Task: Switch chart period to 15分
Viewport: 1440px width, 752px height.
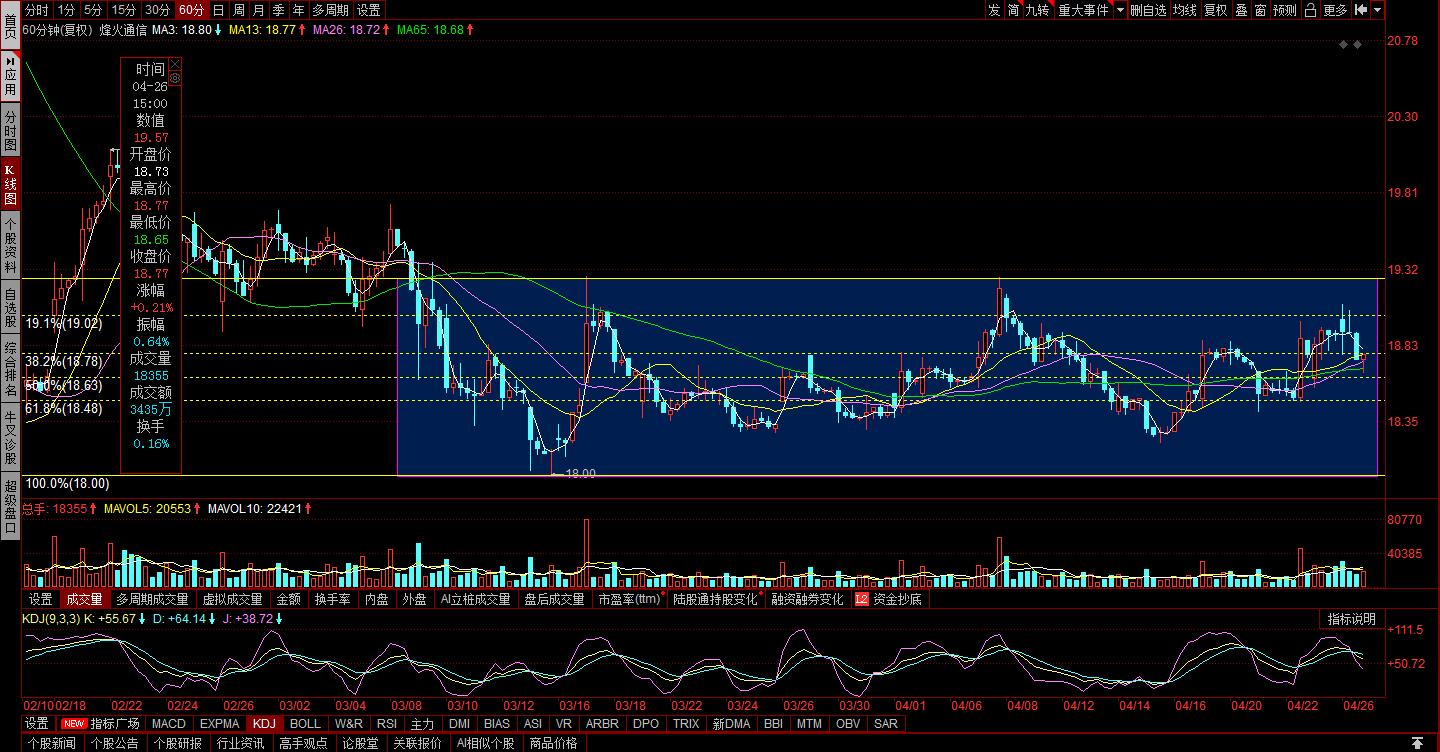Action: click(123, 10)
